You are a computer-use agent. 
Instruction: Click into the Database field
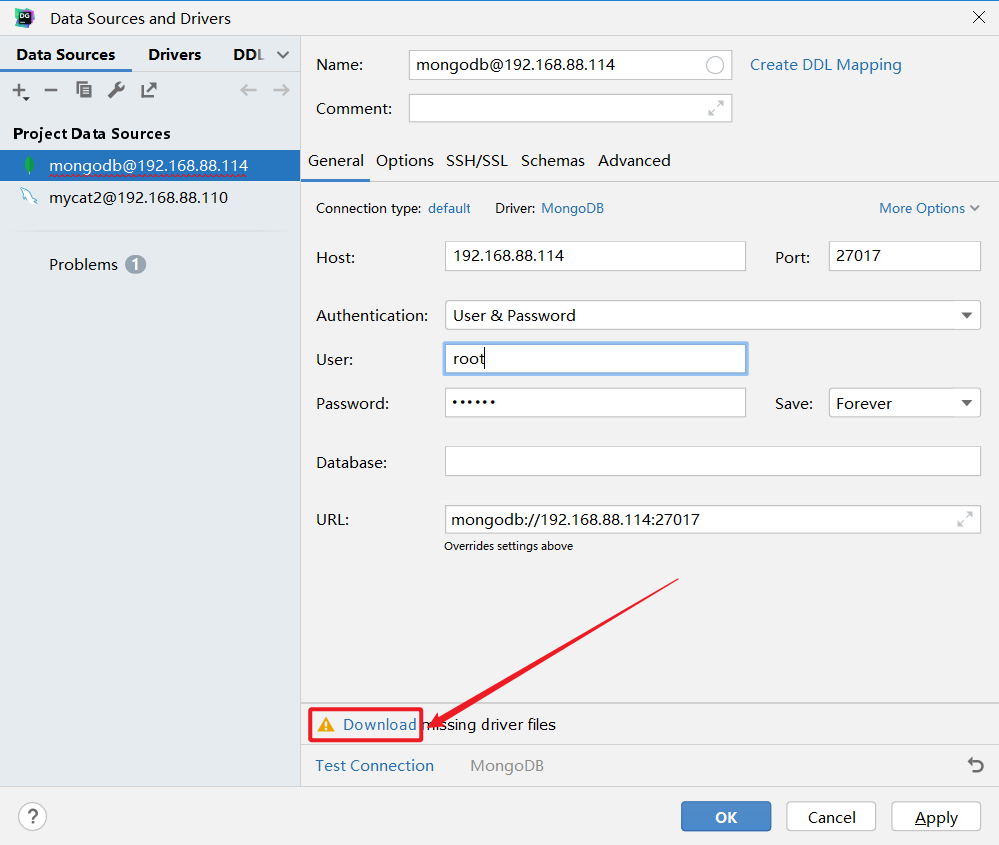pyautogui.click(x=712, y=461)
